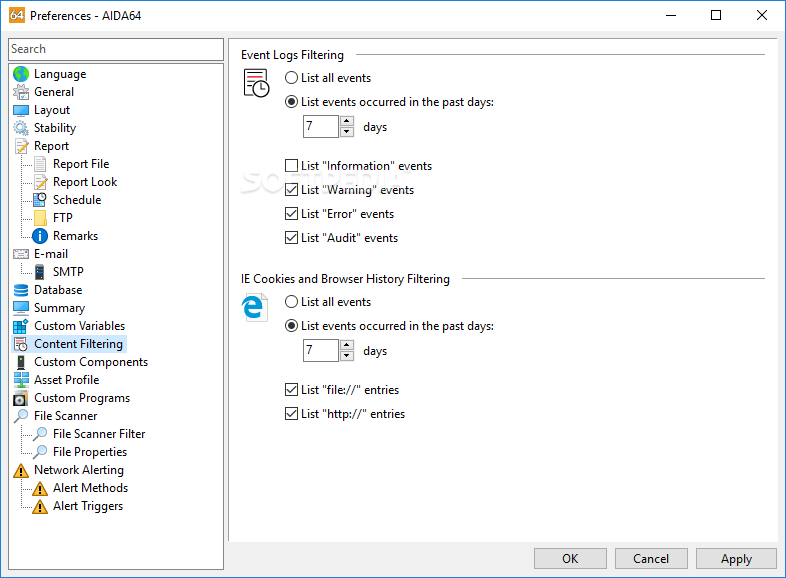Viewport: 786px width, 578px height.
Task: Click the Custom Programs icon
Action: pos(21,399)
